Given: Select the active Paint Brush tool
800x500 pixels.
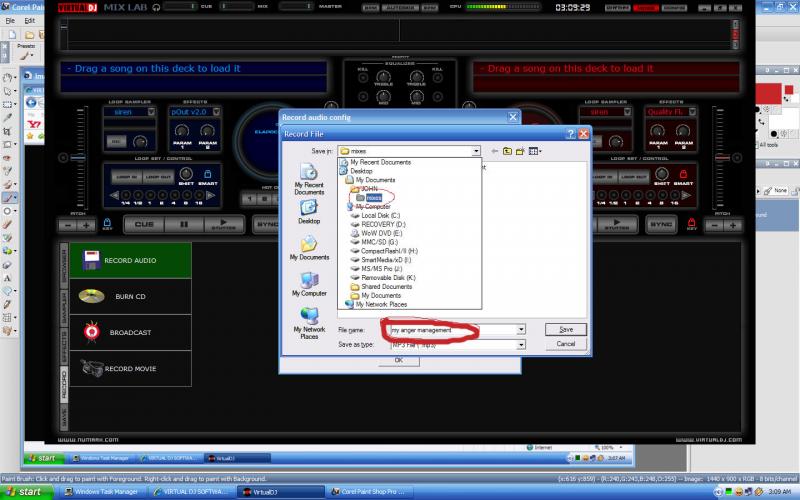Looking at the screenshot, I should tap(9, 197).
